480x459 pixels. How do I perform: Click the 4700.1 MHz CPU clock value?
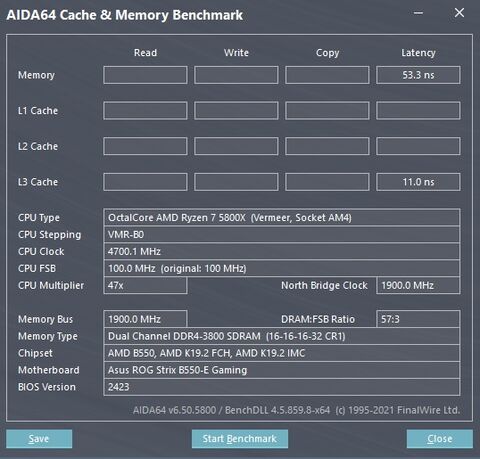coord(282,252)
